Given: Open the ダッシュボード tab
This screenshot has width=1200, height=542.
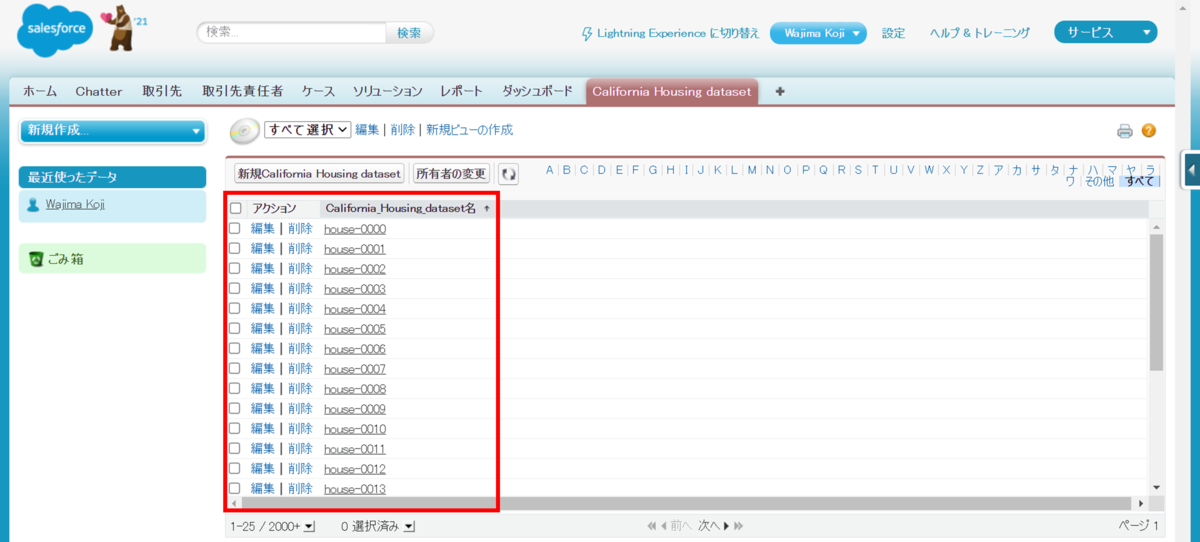Looking at the screenshot, I should click(537, 91).
